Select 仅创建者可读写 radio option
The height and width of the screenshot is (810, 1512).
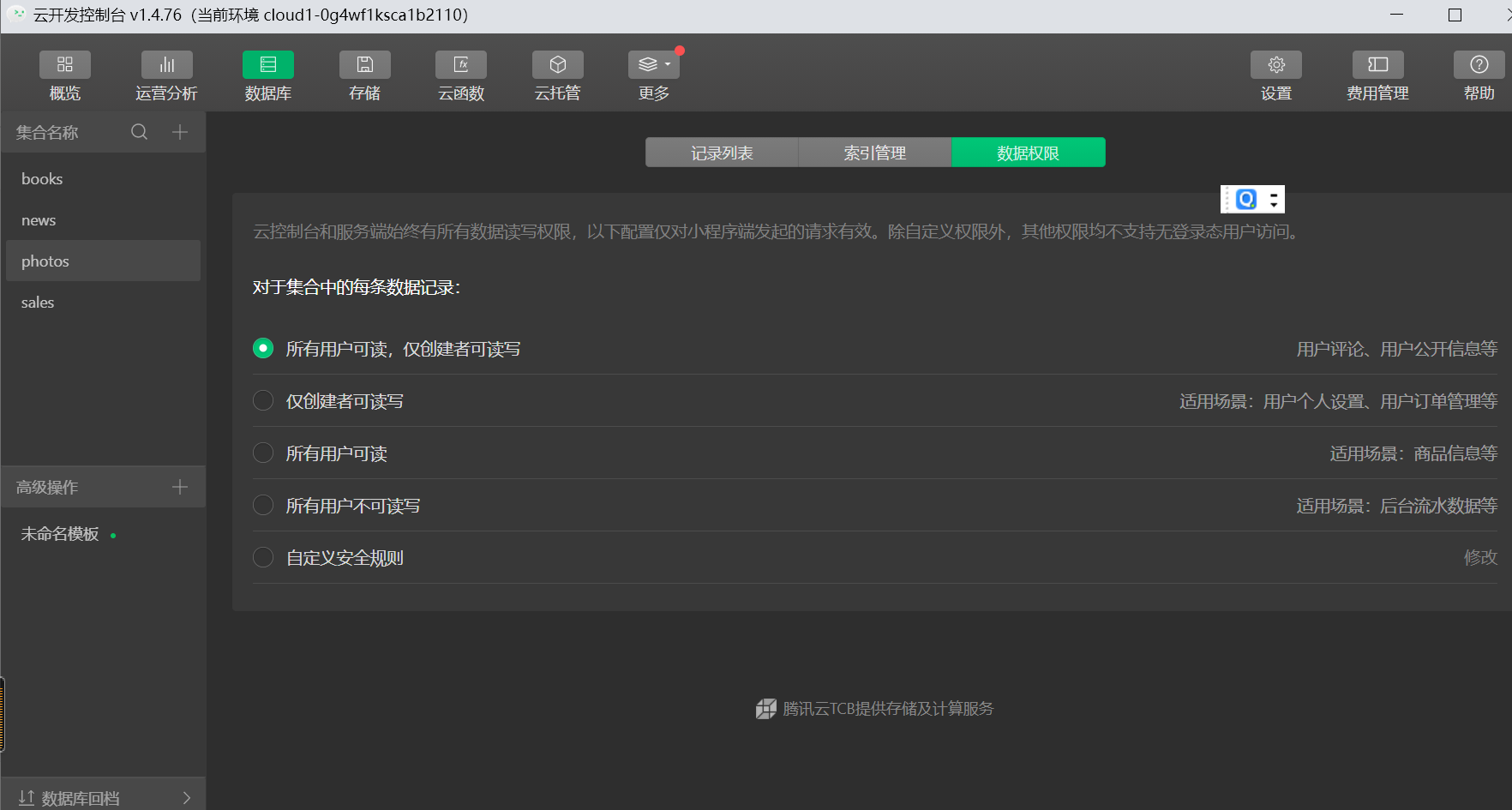[263, 400]
